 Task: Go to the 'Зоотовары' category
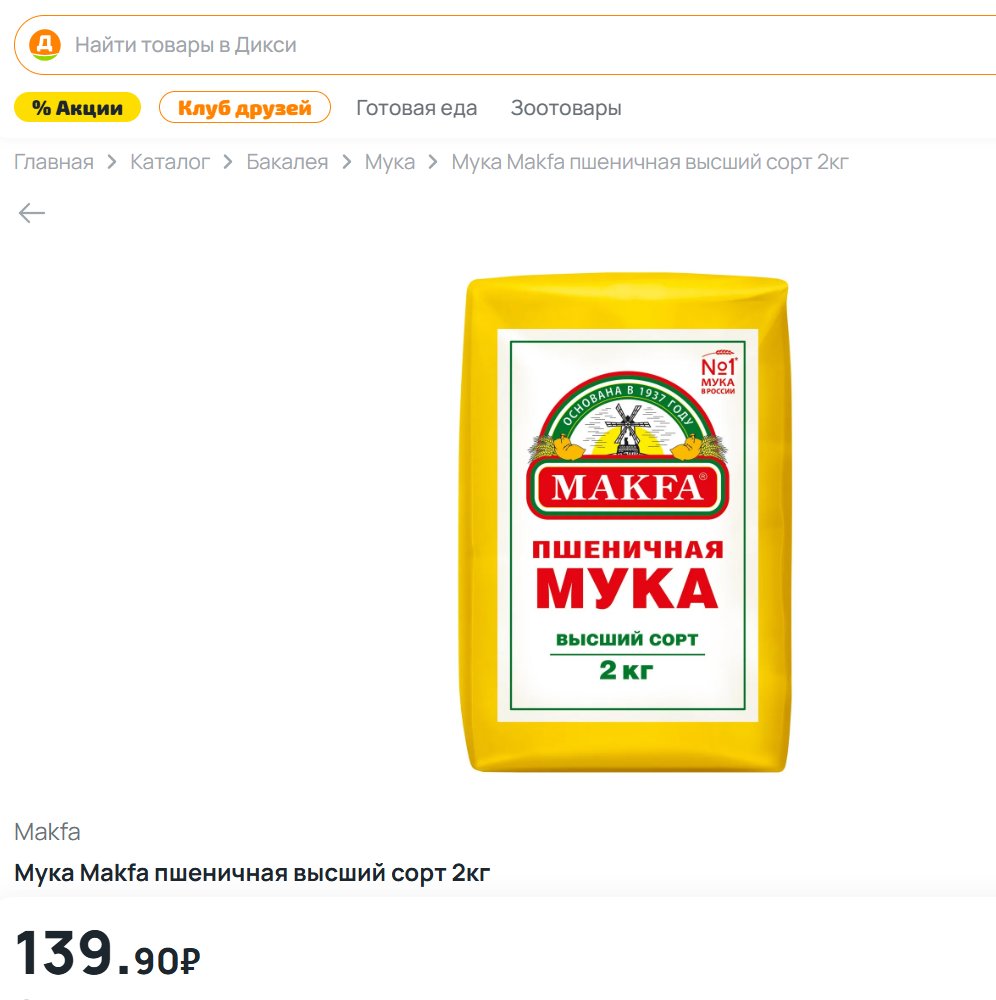pos(566,108)
